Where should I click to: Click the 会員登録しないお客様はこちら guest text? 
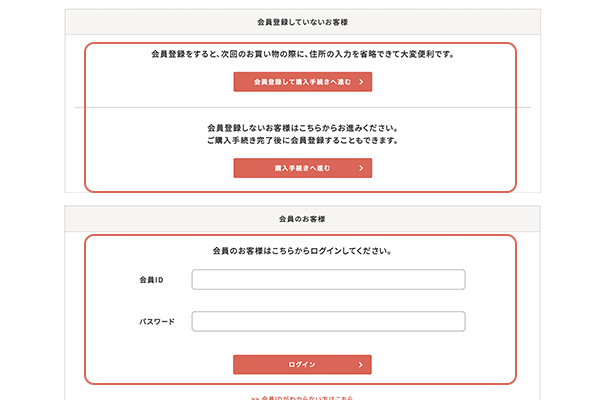tap(302, 128)
